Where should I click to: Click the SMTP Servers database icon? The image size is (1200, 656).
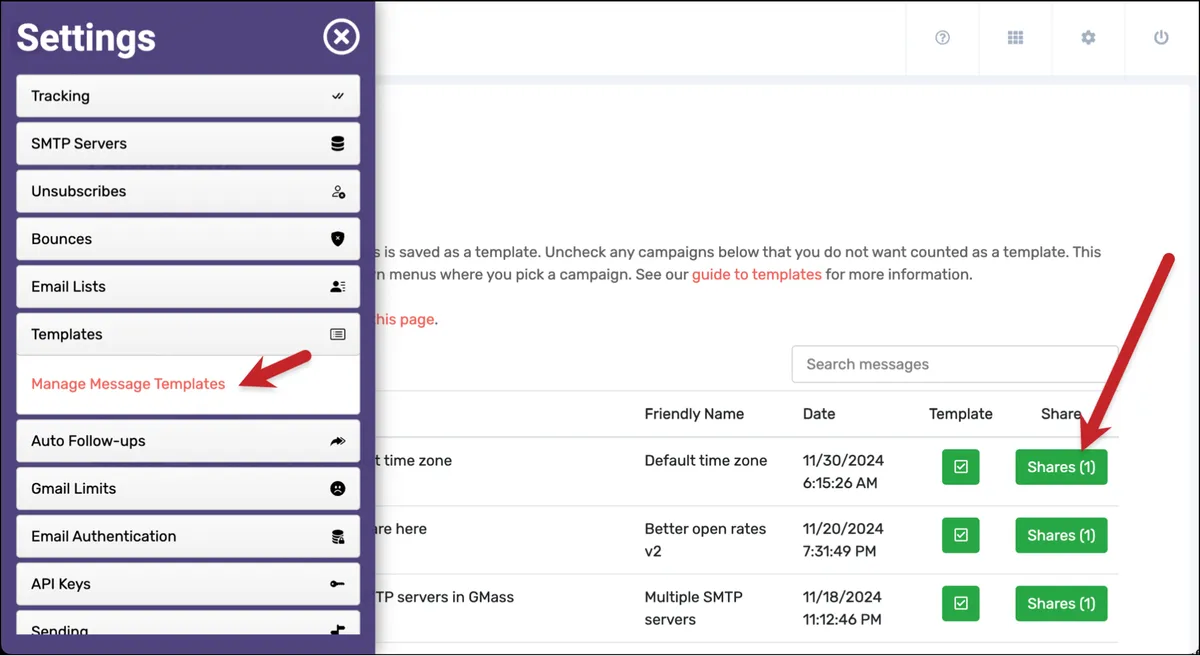[x=338, y=144]
